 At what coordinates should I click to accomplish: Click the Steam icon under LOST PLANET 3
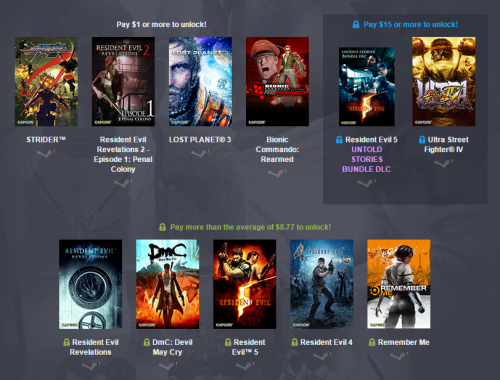[x=200, y=153]
